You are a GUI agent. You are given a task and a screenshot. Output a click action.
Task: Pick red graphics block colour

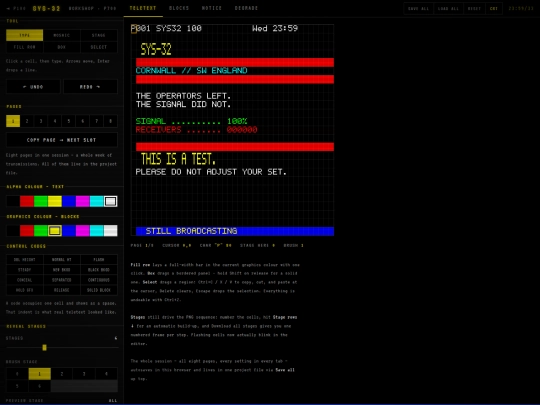click(27, 231)
